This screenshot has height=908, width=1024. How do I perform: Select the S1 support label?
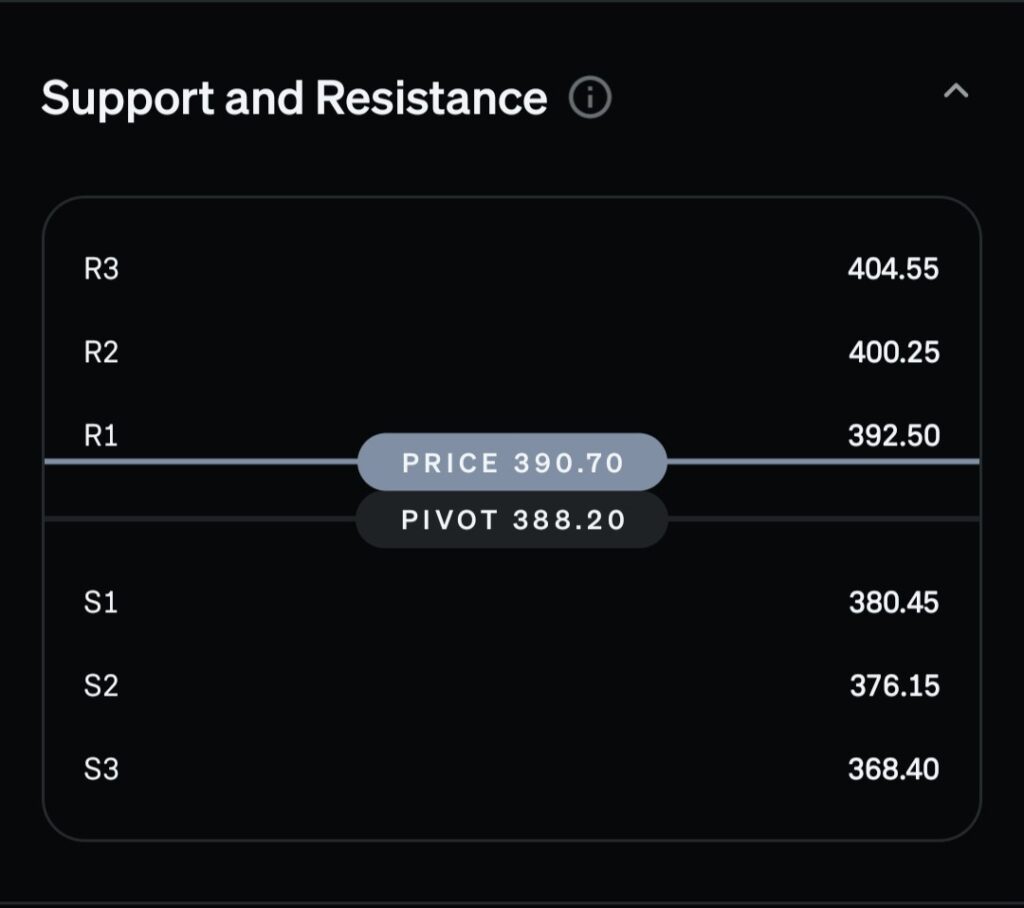(x=101, y=602)
